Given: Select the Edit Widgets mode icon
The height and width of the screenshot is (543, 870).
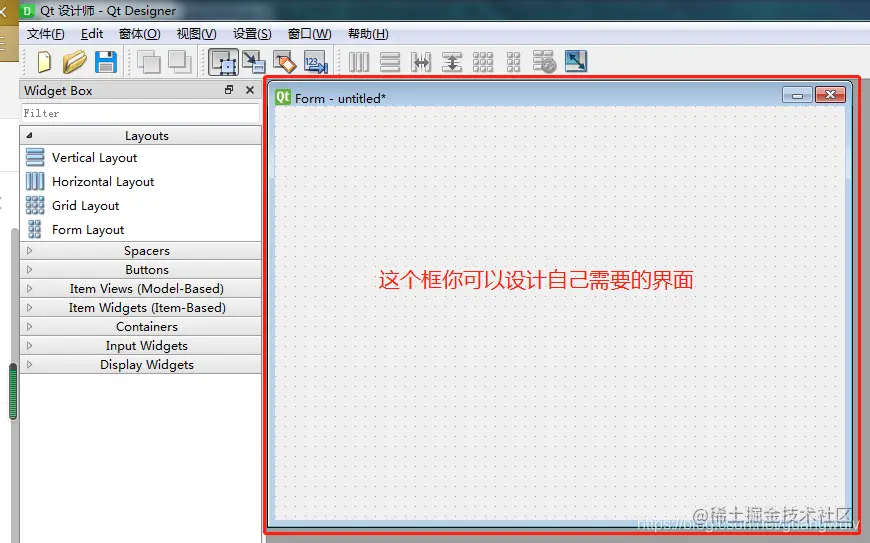Looking at the screenshot, I should click(224, 62).
